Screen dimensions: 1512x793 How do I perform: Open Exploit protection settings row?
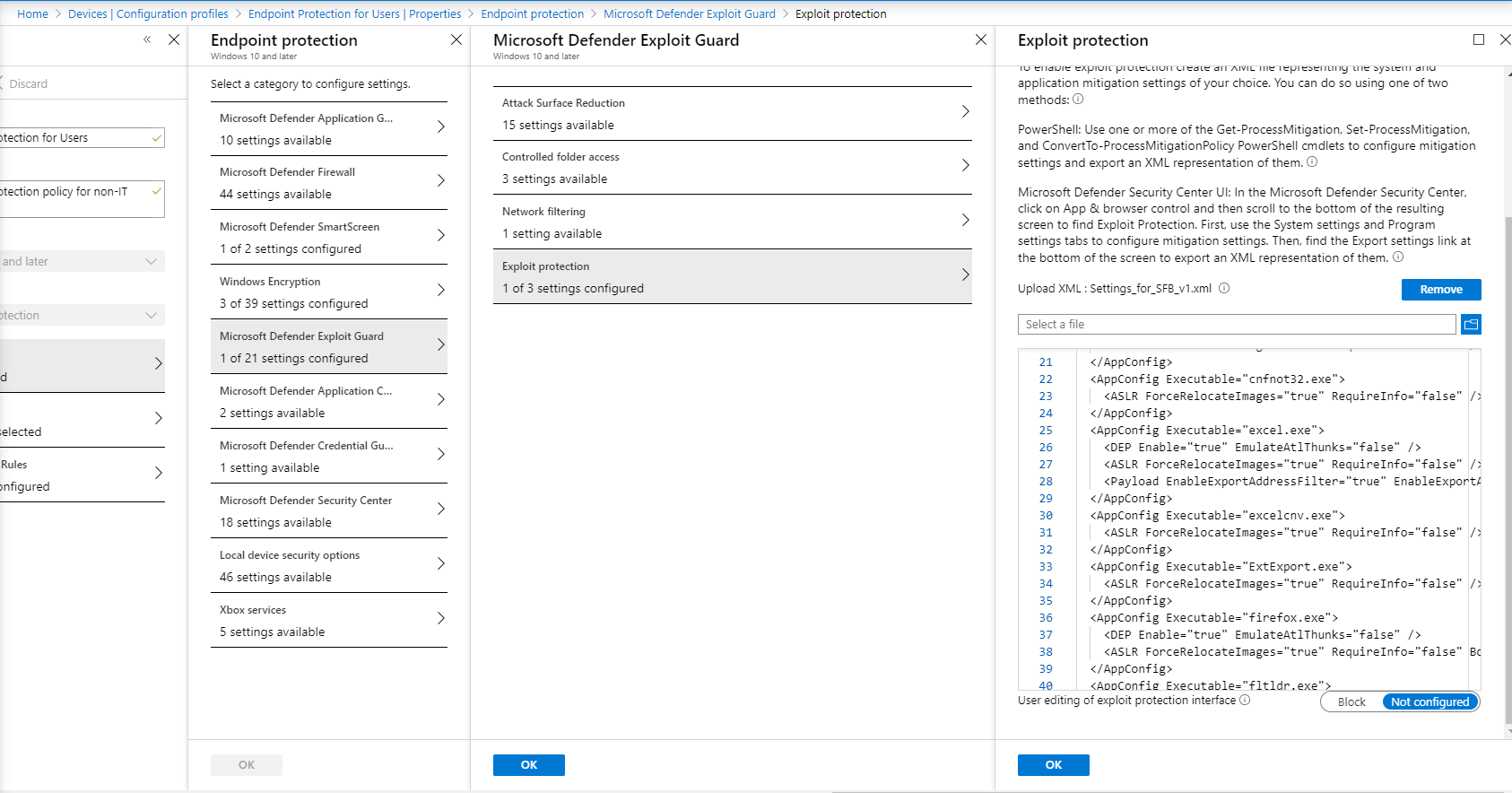[x=733, y=277]
